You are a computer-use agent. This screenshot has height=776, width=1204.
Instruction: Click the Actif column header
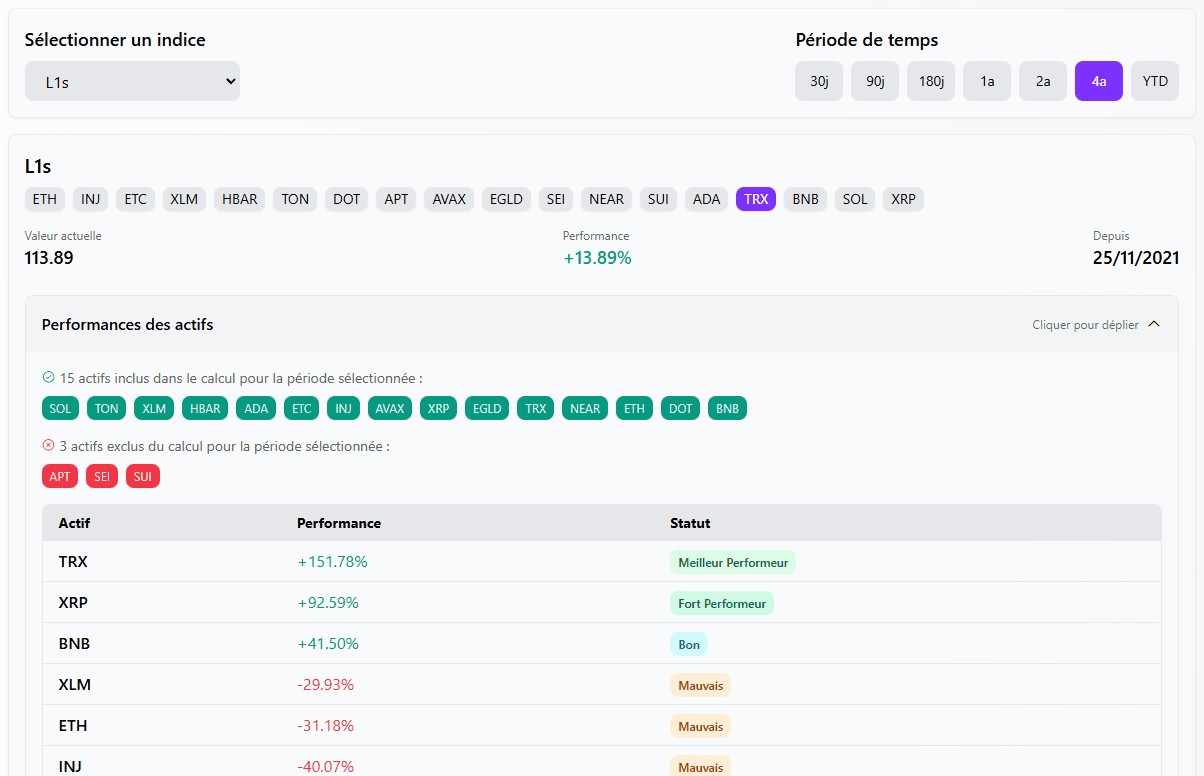click(74, 523)
